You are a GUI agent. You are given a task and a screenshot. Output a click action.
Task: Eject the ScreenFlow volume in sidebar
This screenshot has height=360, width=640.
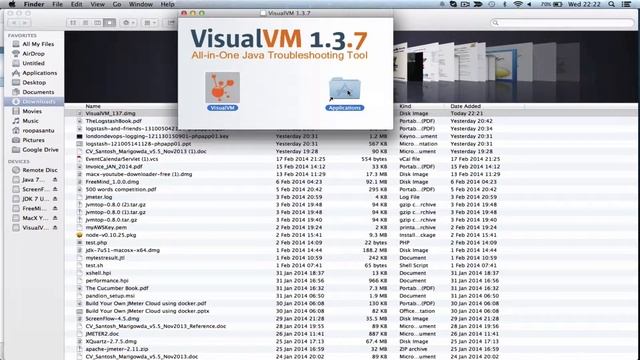[x=55, y=189]
